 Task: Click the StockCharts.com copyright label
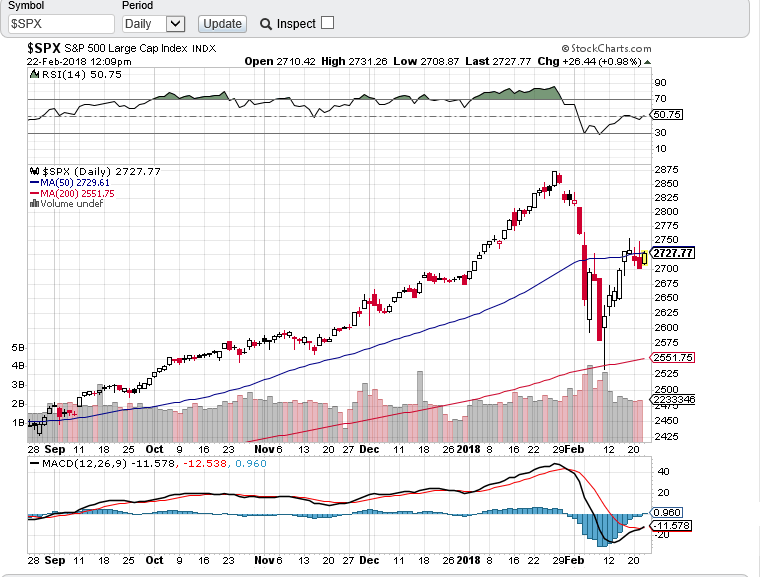(x=606, y=48)
